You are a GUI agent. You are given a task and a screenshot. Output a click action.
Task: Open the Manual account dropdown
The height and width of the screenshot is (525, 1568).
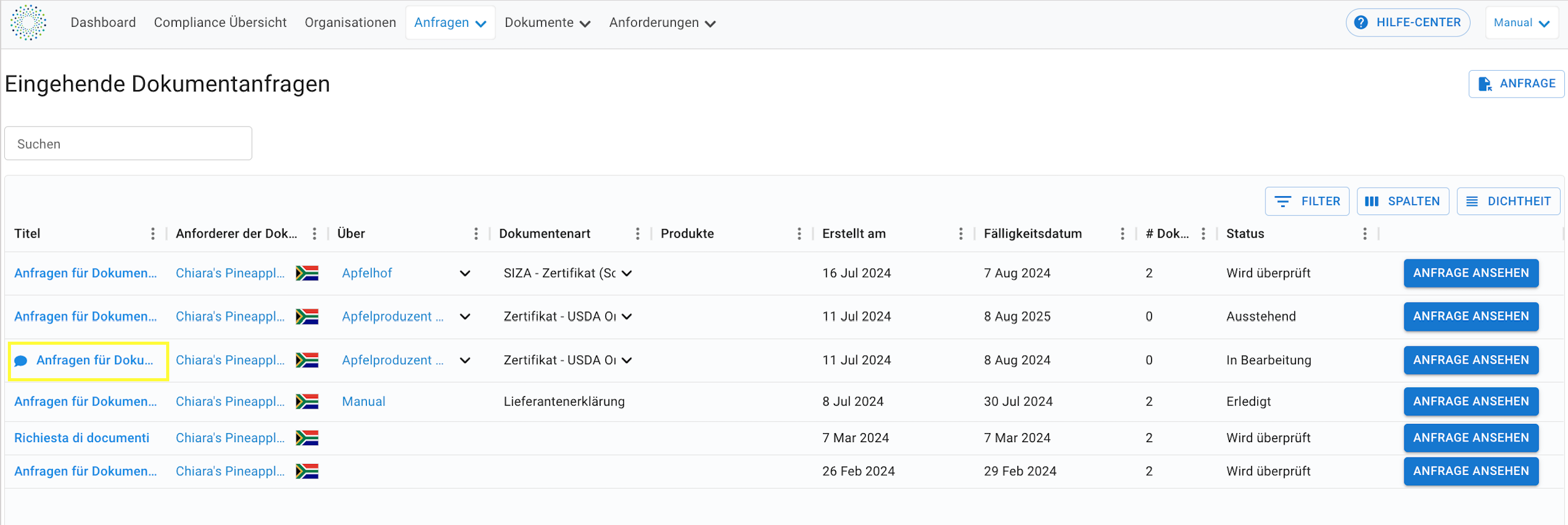[x=1521, y=23]
